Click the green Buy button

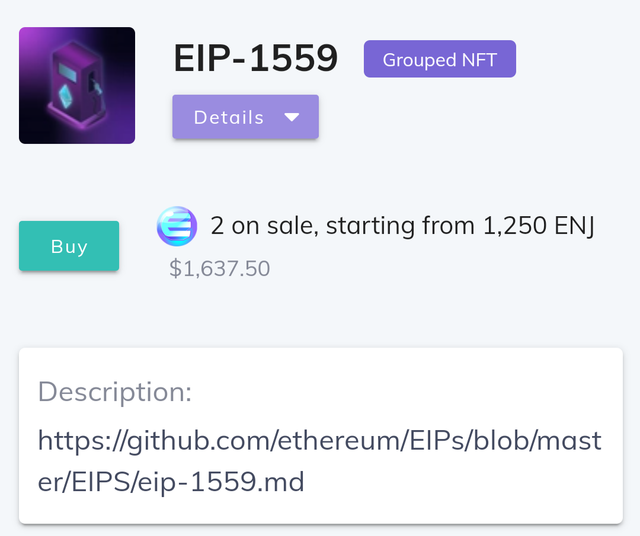point(69,246)
